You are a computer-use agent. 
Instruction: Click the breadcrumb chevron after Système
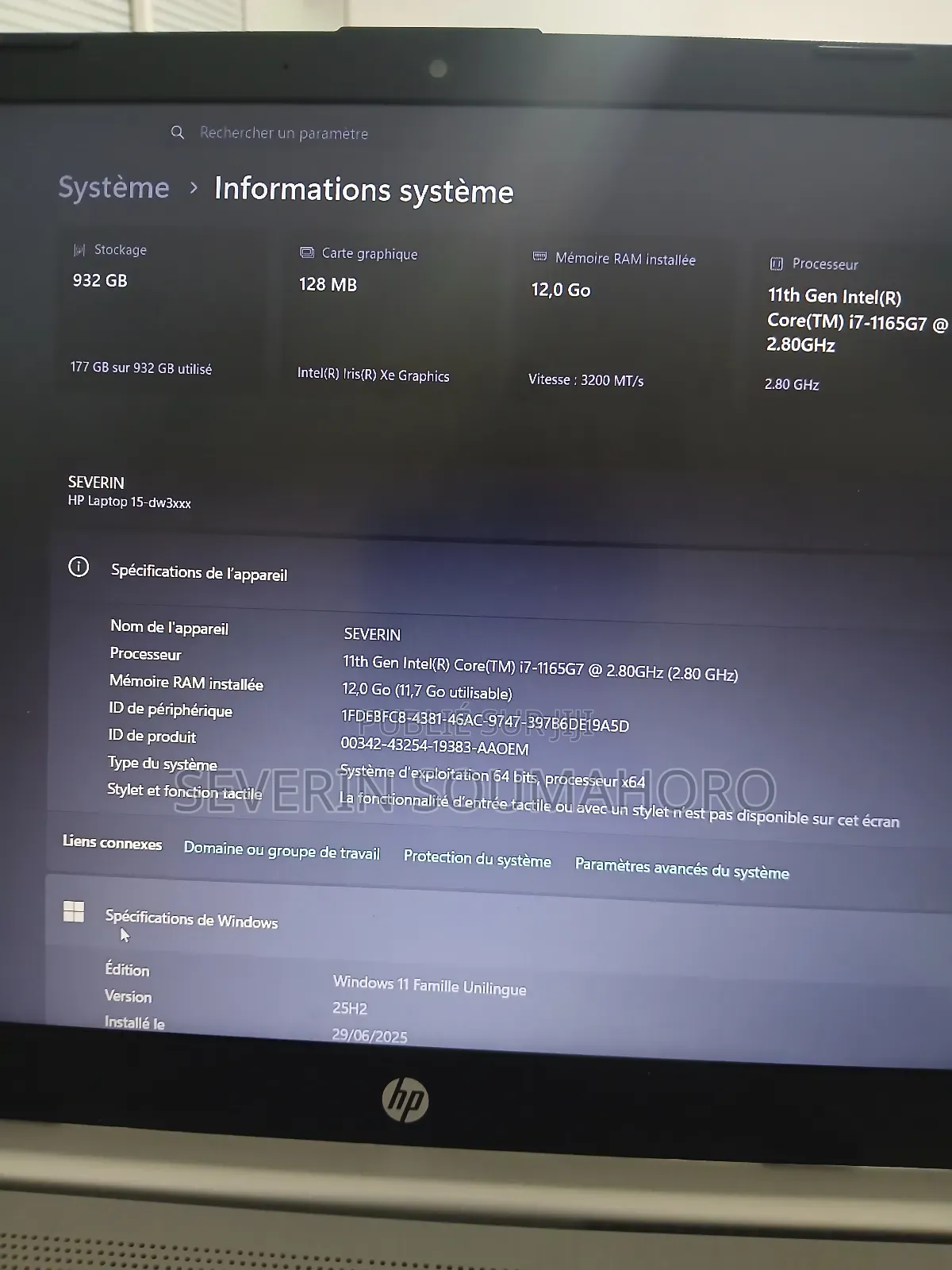(194, 188)
